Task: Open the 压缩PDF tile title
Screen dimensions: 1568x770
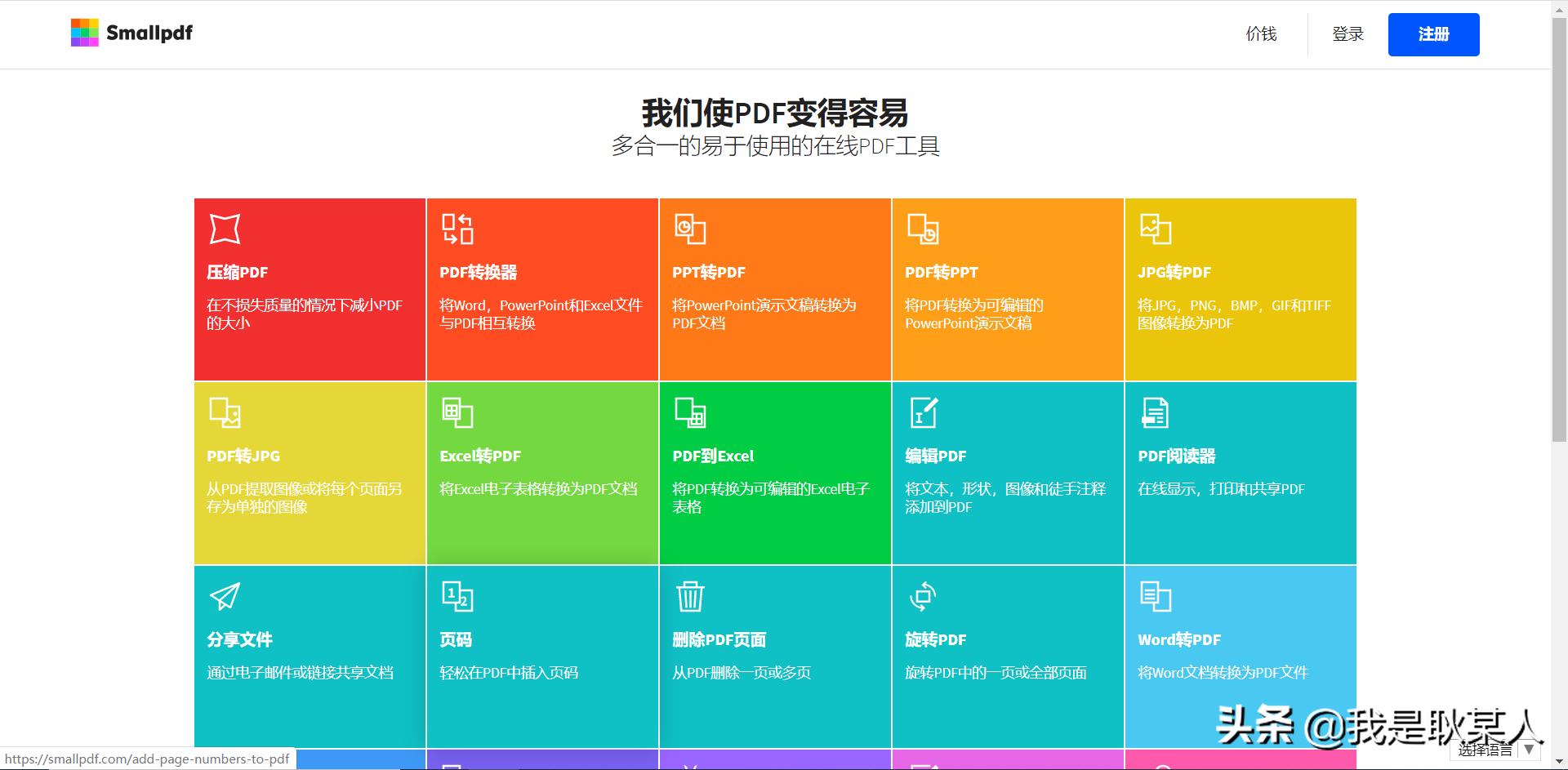Action: tap(237, 273)
